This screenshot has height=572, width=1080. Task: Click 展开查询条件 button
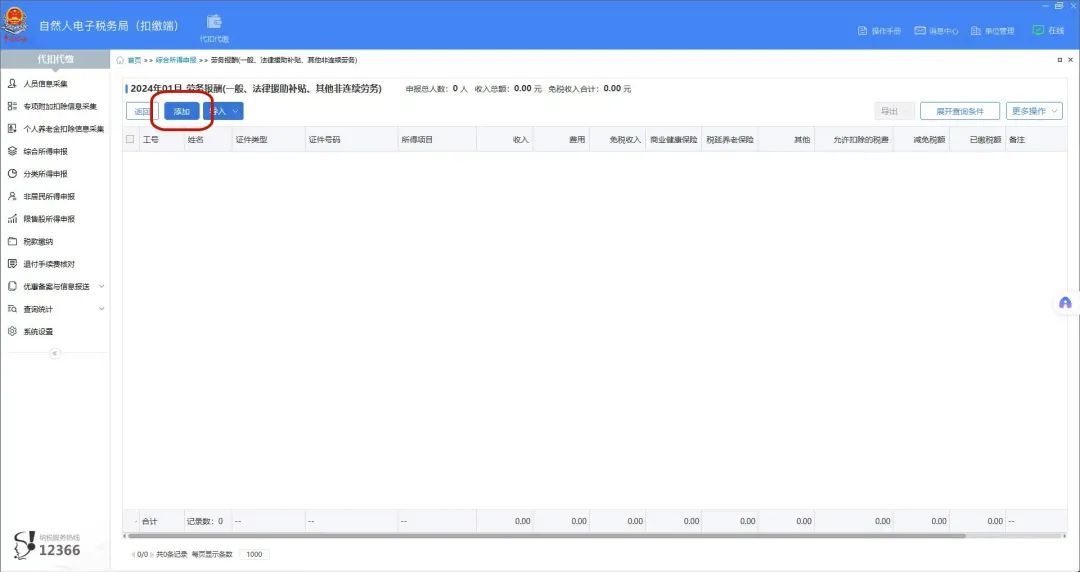(959, 111)
